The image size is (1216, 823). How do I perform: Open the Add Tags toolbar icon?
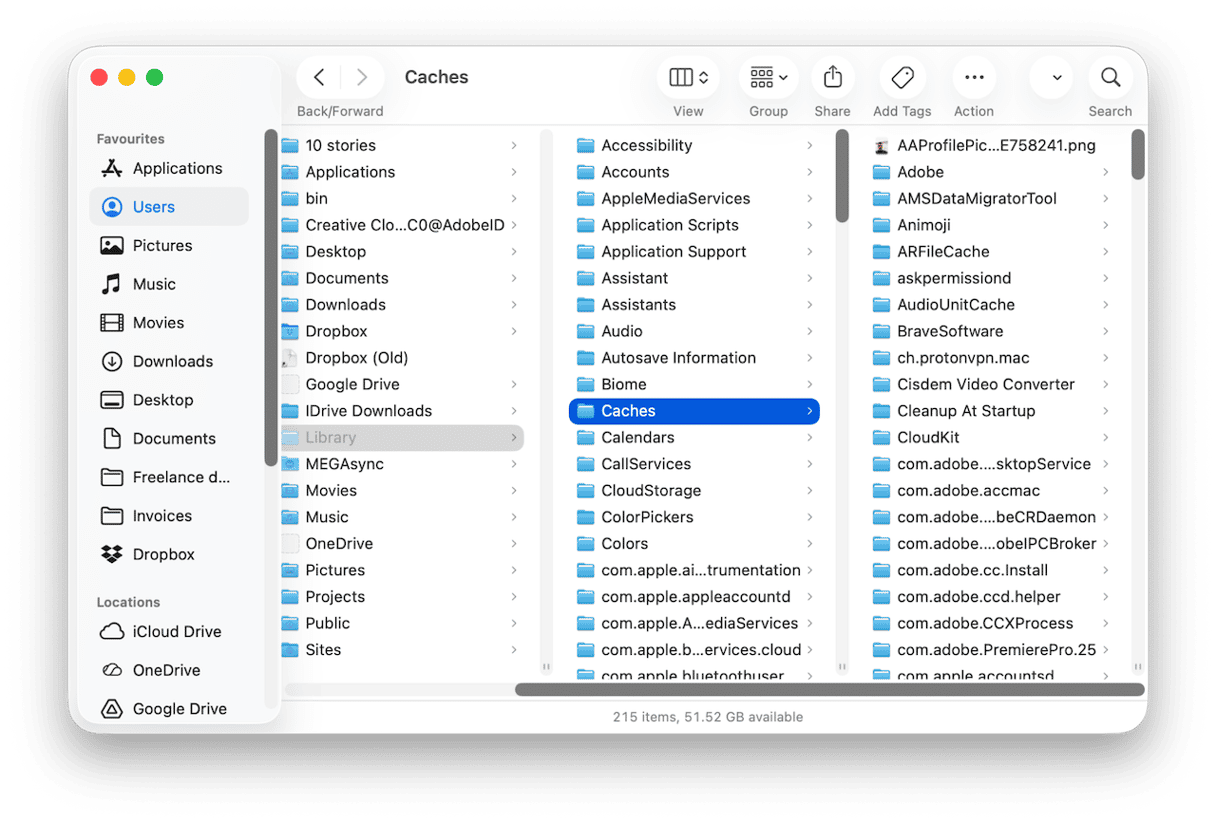pyautogui.click(x=902, y=78)
